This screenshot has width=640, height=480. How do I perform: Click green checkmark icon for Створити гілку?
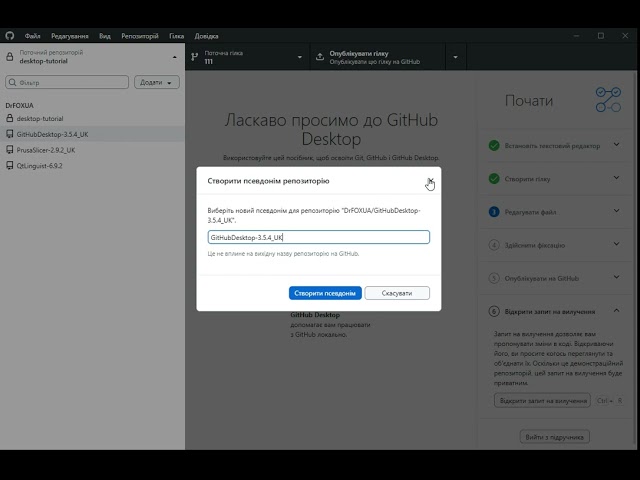(x=494, y=179)
